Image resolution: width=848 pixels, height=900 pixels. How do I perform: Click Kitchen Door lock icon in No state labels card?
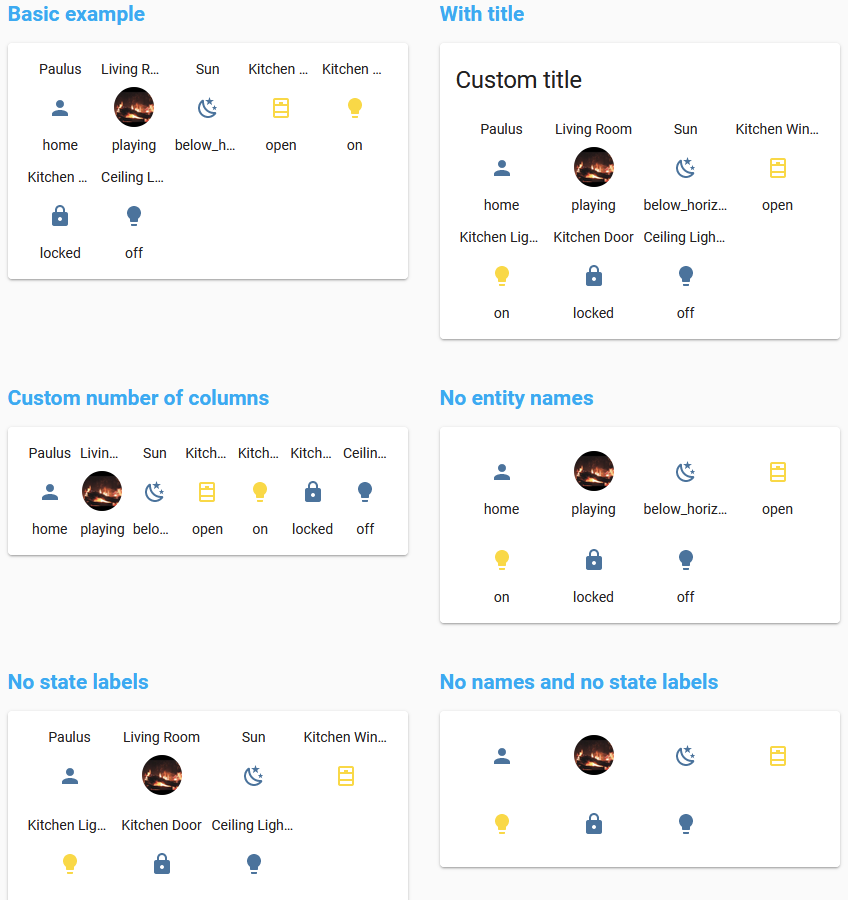pyautogui.click(x=162, y=864)
